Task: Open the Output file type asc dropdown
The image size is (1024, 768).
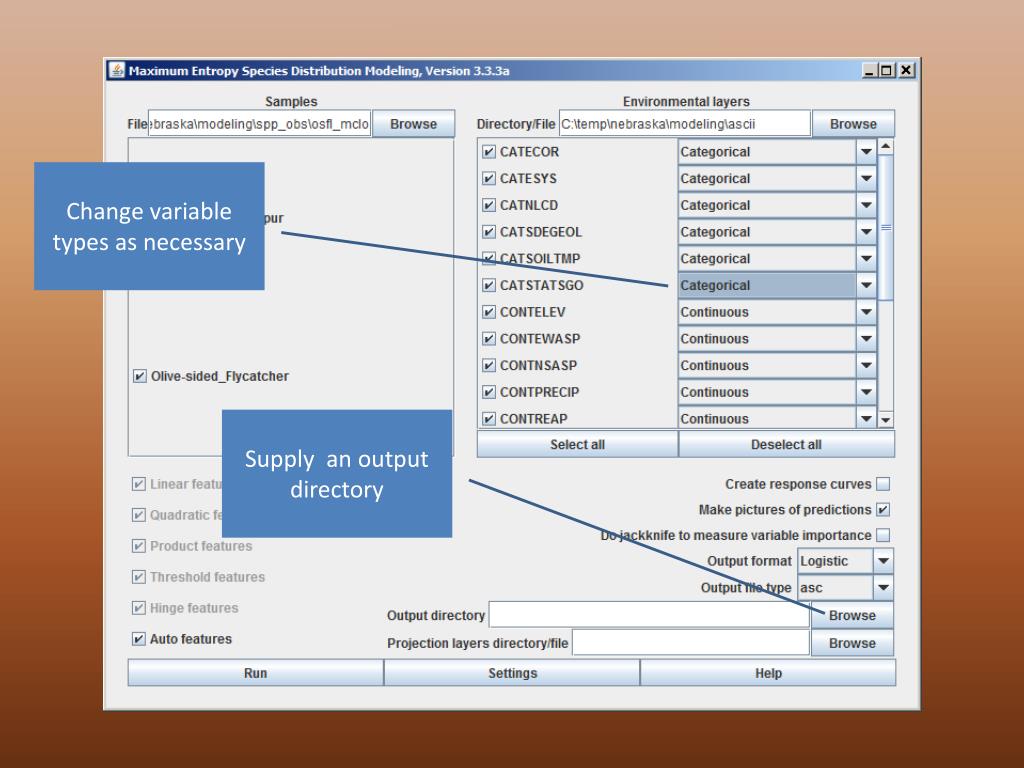Action: pyautogui.click(x=883, y=588)
